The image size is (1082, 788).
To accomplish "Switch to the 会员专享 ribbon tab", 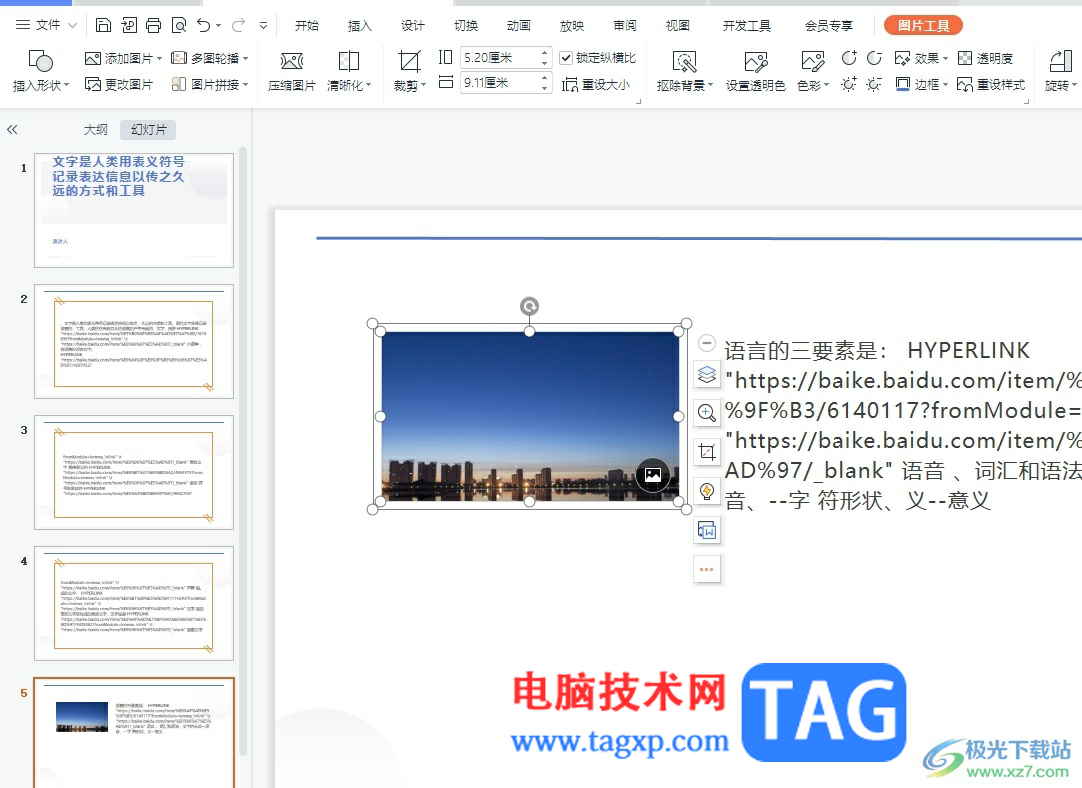I will (829, 26).
